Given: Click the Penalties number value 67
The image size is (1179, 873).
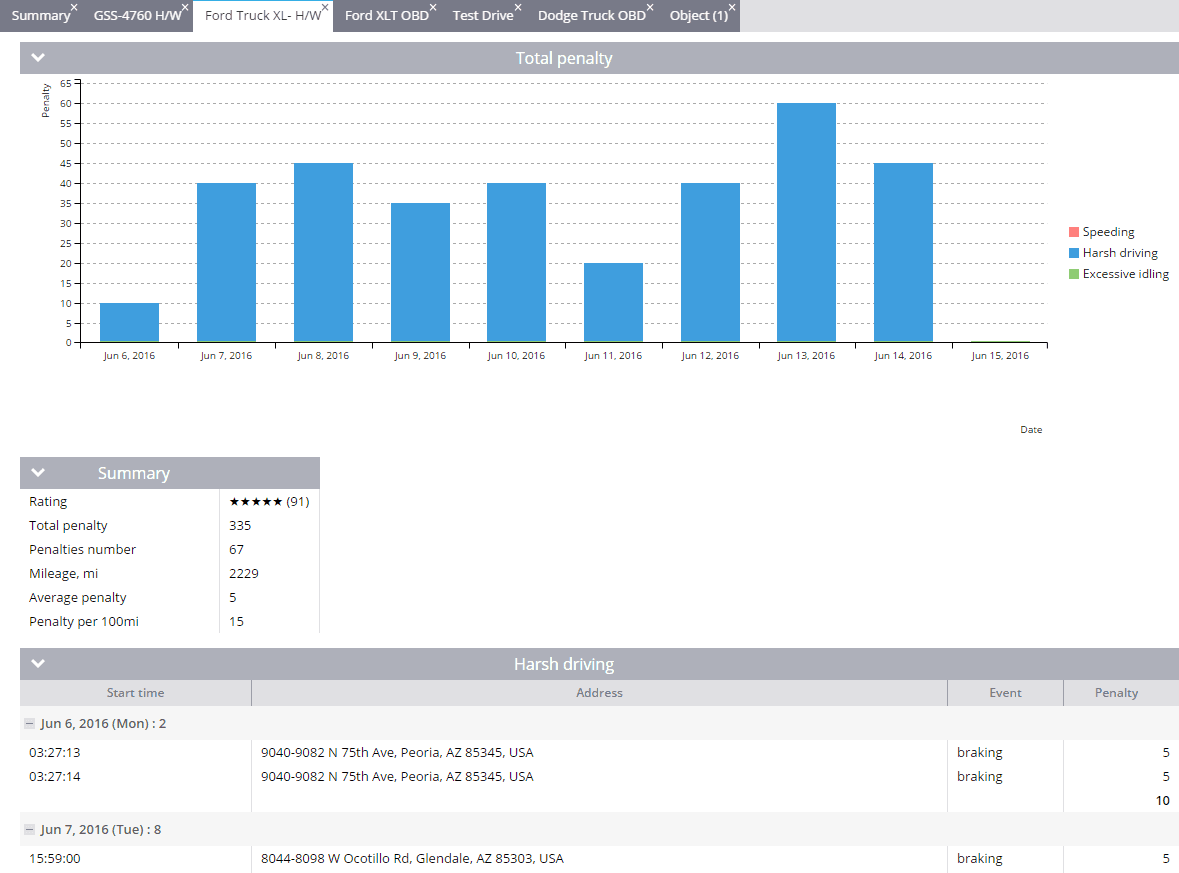Looking at the screenshot, I should click(x=236, y=550).
